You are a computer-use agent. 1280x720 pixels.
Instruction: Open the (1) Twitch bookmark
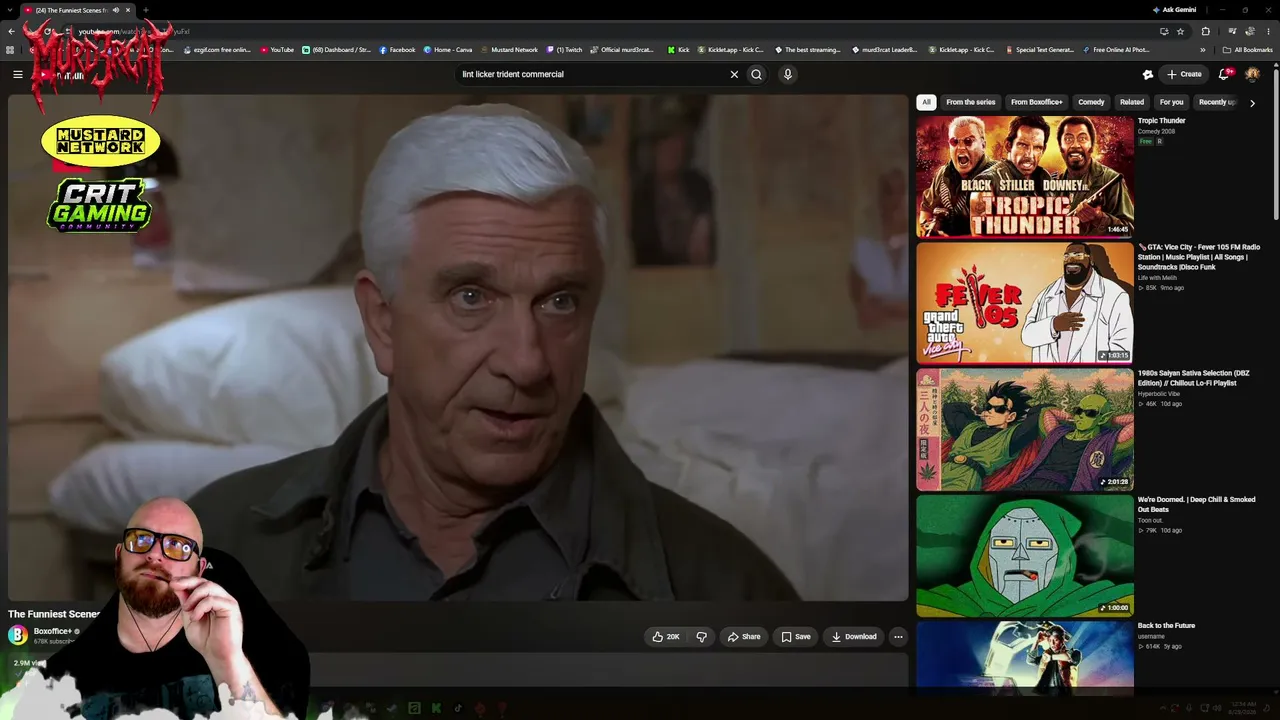coord(564,50)
